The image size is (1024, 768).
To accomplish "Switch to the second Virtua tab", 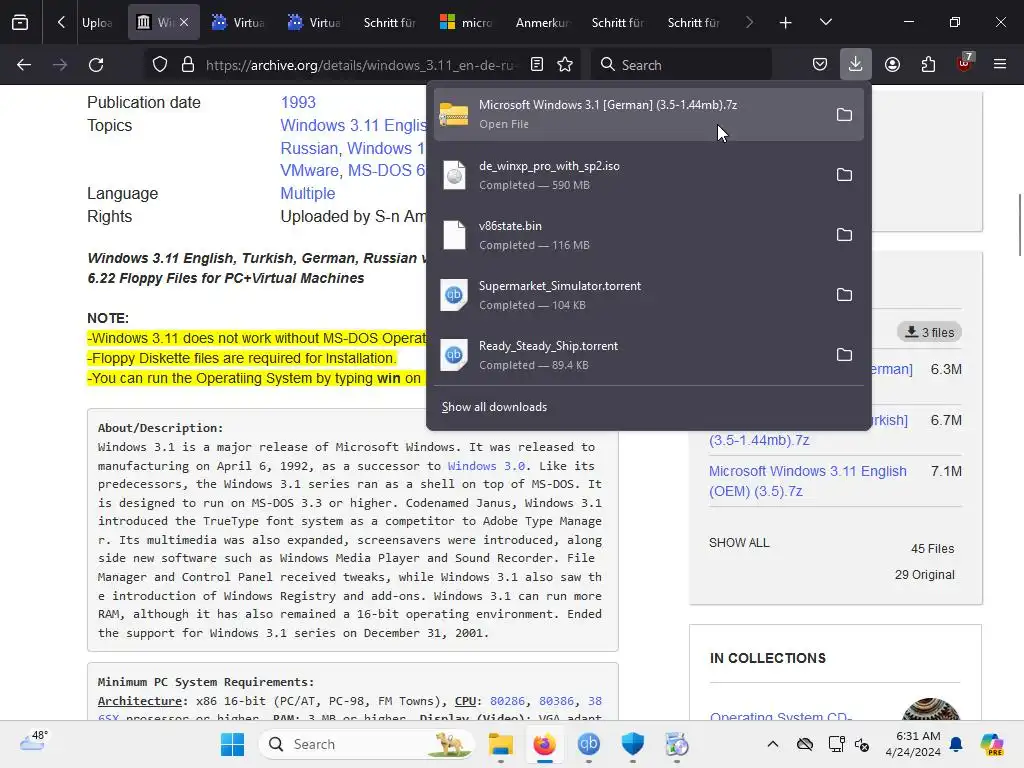I will (x=314, y=23).
